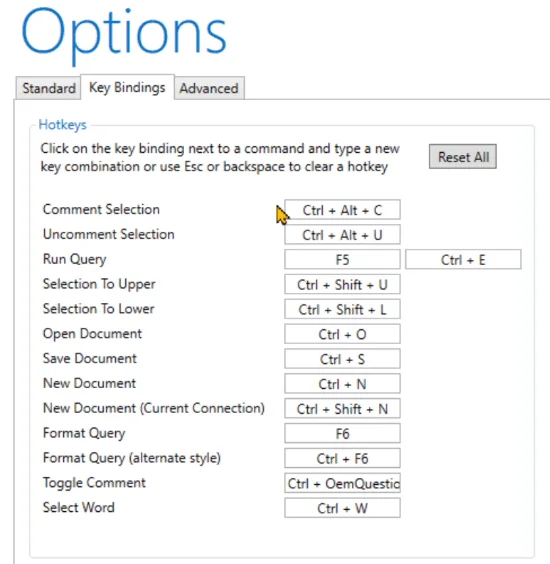Edit the Selection To Upper hotkey field
Viewport: 550px width, 564px height.
(x=342, y=284)
